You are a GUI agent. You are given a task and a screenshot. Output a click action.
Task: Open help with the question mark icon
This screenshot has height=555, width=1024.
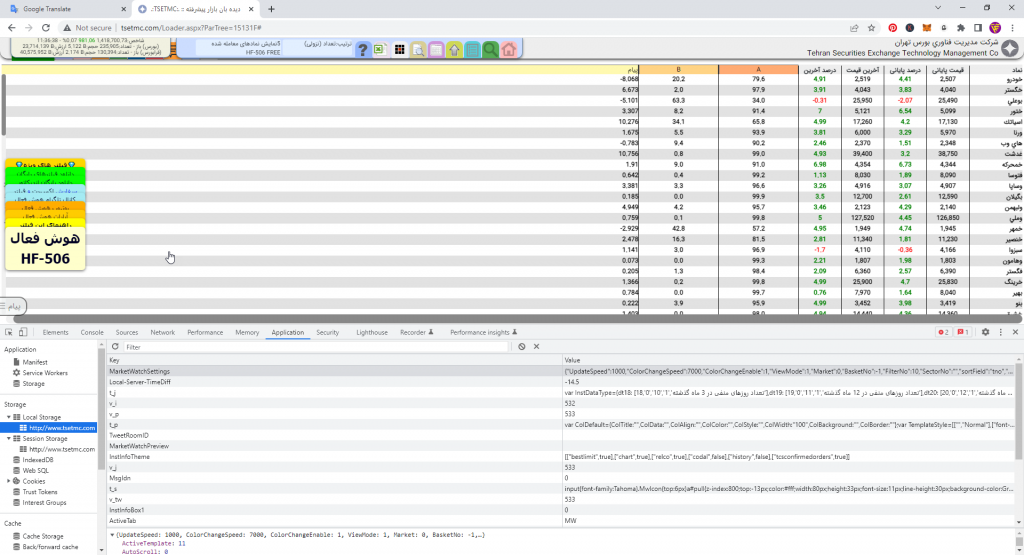pos(363,49)
